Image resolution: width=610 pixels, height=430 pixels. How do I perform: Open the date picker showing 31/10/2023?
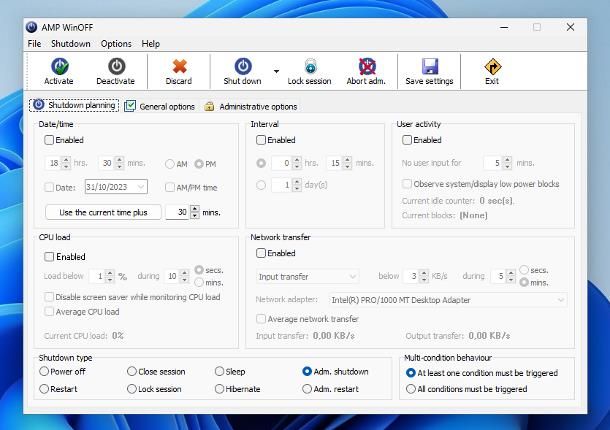[x=116, y=187]
